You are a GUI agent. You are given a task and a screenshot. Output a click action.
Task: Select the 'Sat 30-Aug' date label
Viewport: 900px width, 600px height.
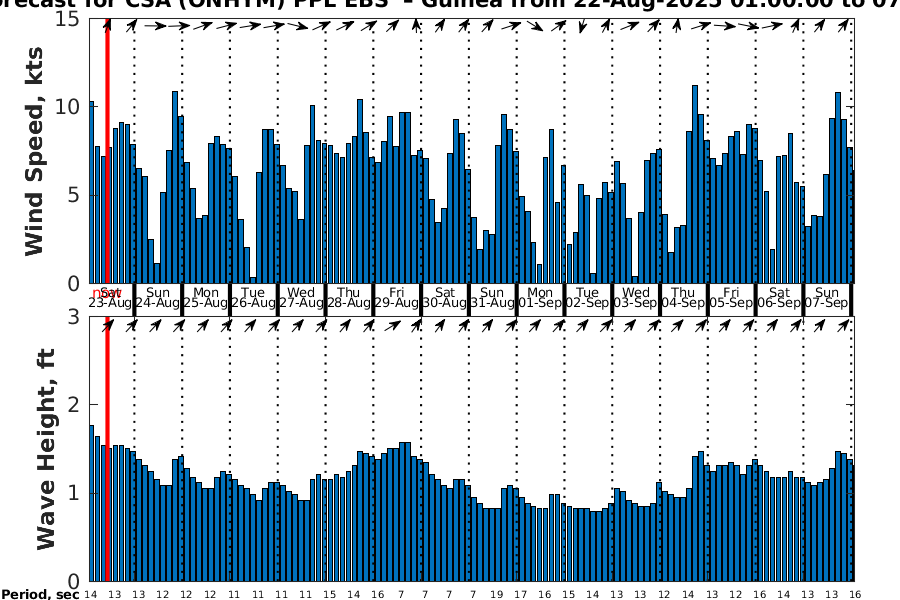445,297
